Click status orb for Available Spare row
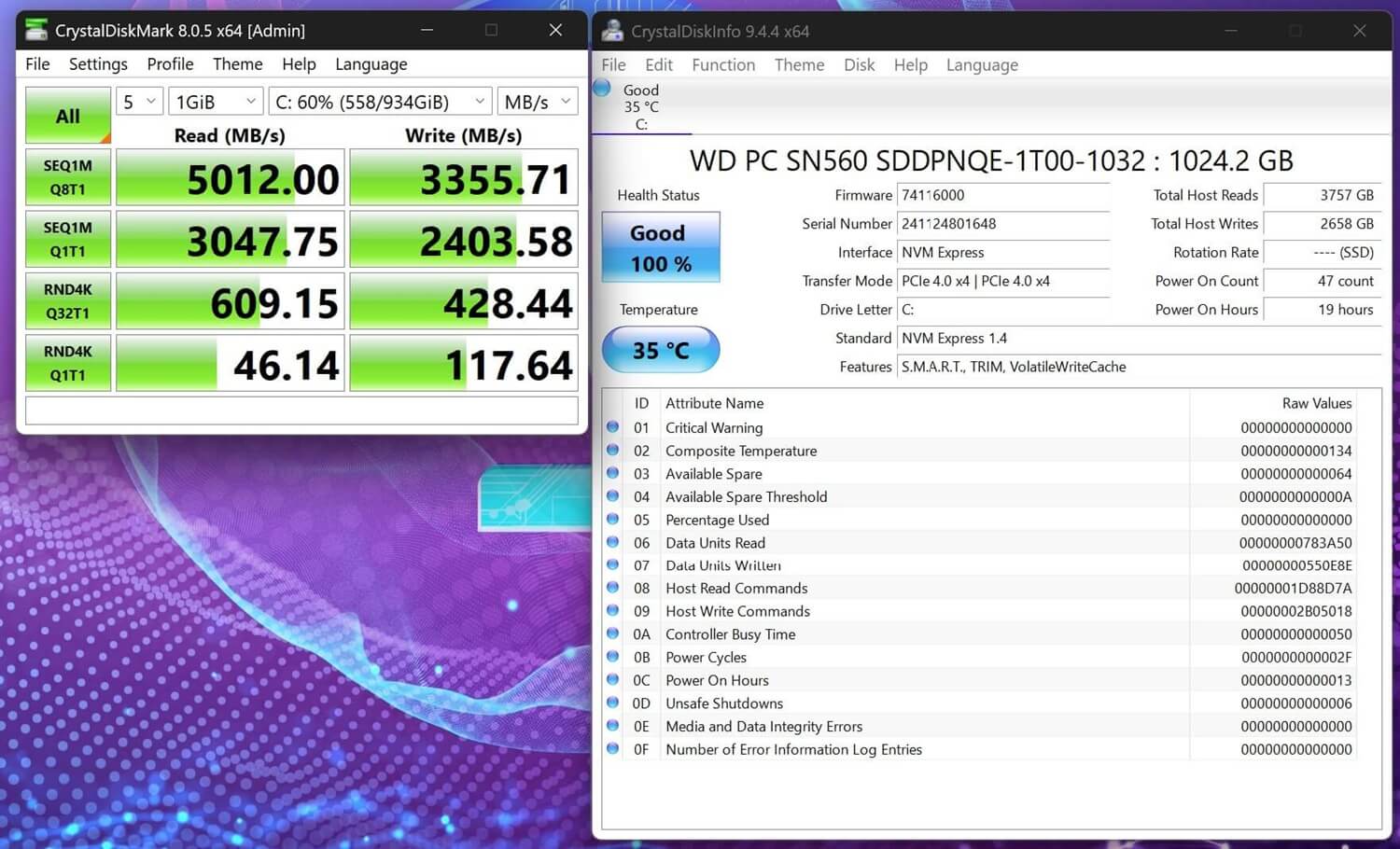Screen dimensions: 1400x849 tap(612, 473)
